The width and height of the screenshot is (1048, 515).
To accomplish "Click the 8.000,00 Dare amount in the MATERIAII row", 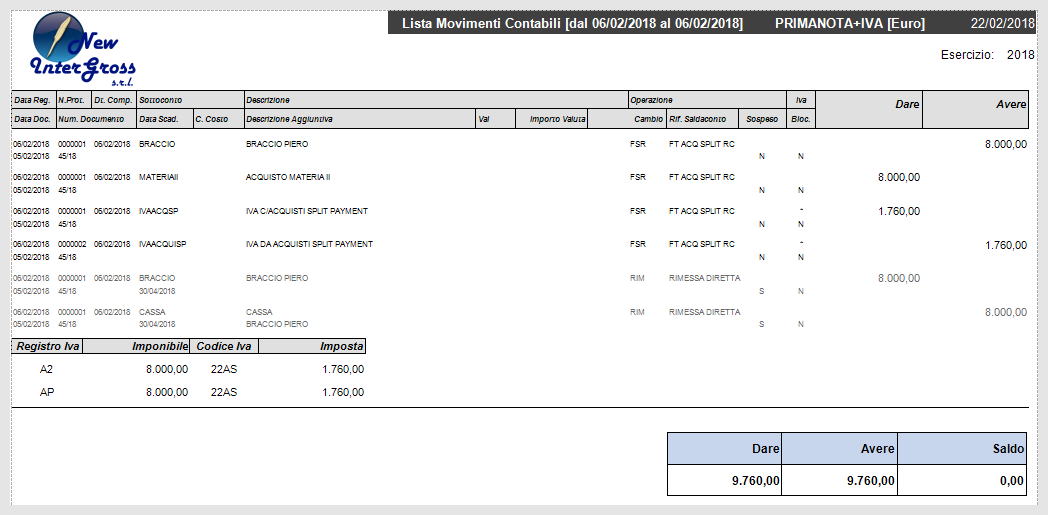I will 899,178.
